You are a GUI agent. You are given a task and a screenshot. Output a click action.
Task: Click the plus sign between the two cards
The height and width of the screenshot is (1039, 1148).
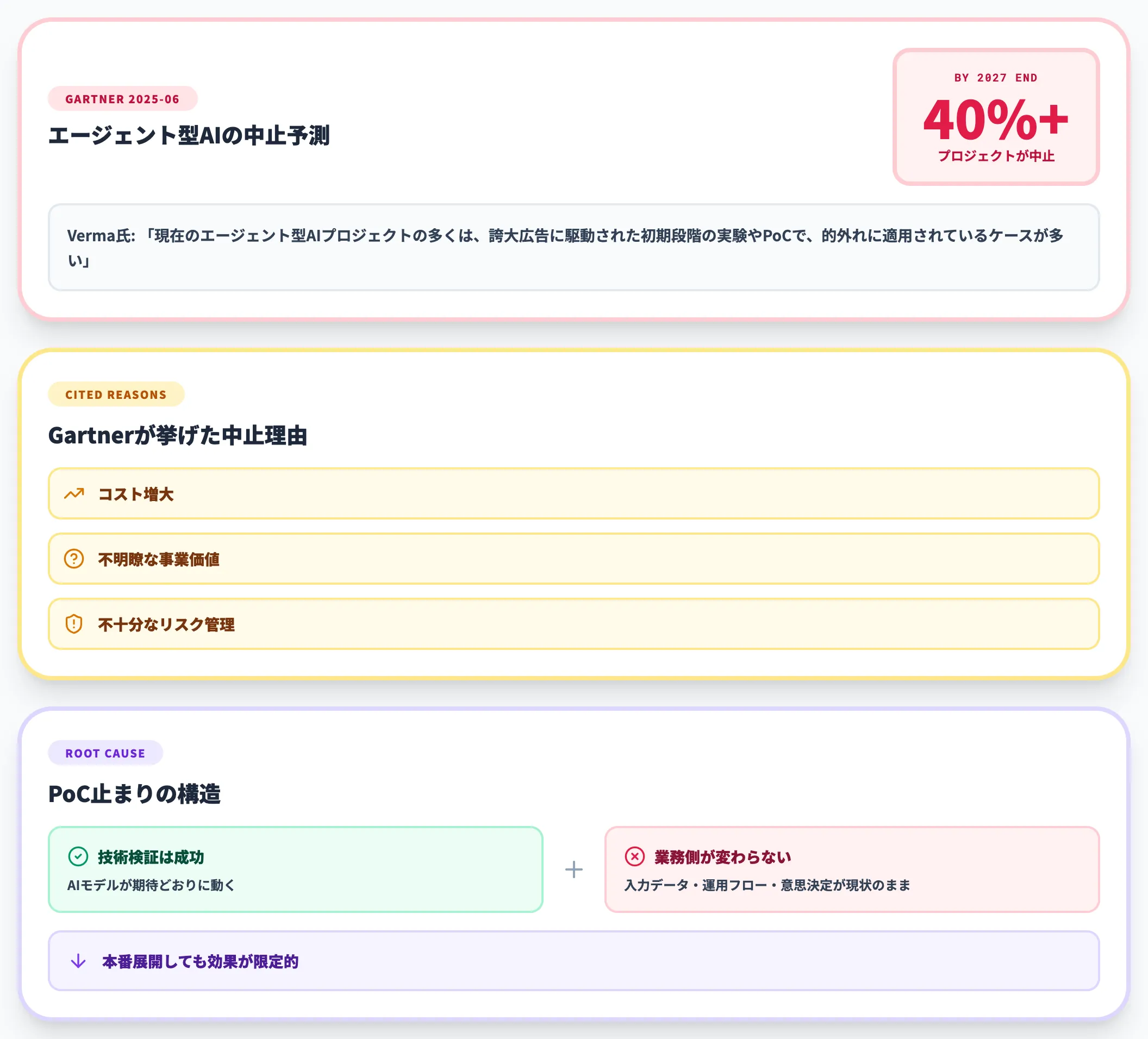tap(573, 869)
